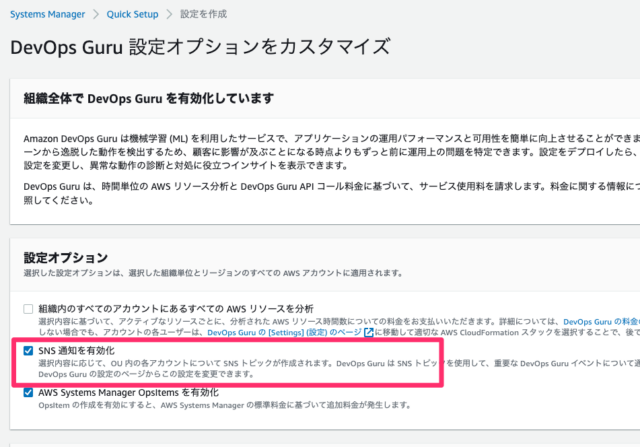Open DevOps Guru の [Settings] (設定) のページ link
640x447 pixels.
tap(284, 333)
